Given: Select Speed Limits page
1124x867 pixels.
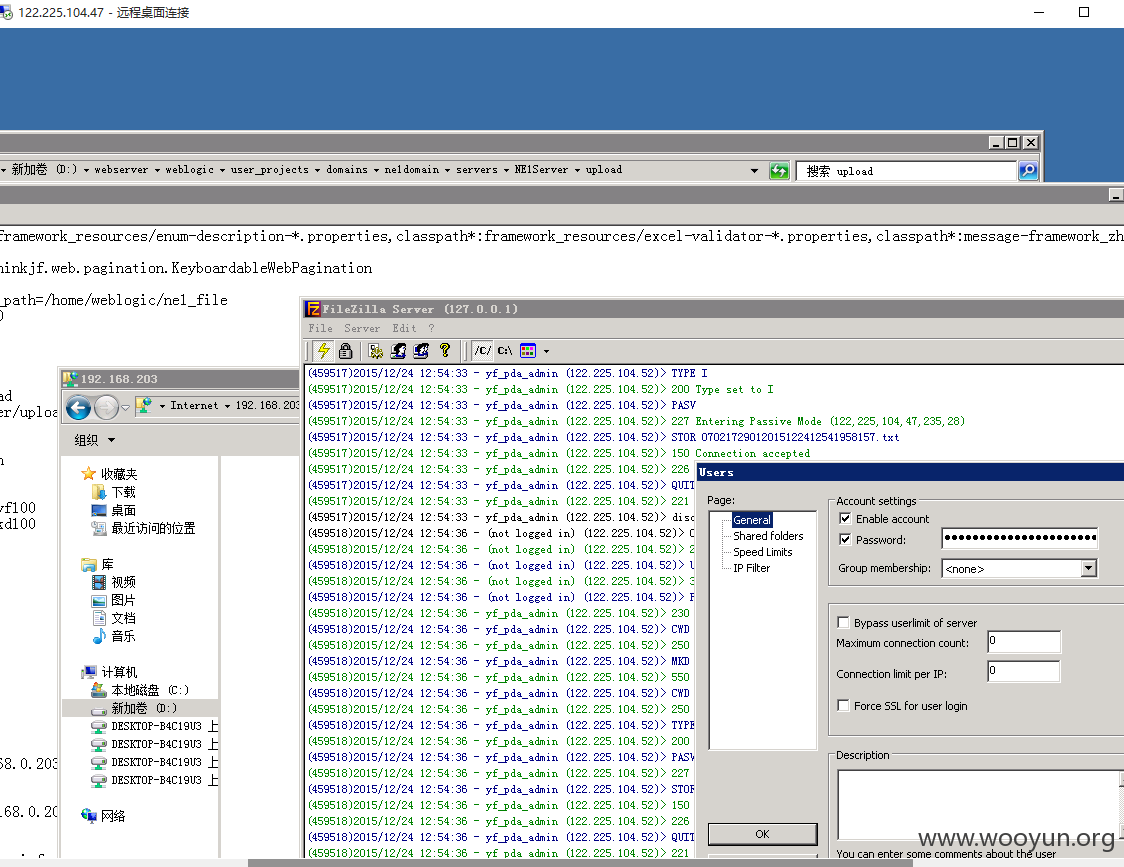Looking at the screenshot, I should click(x=763, y=552).
